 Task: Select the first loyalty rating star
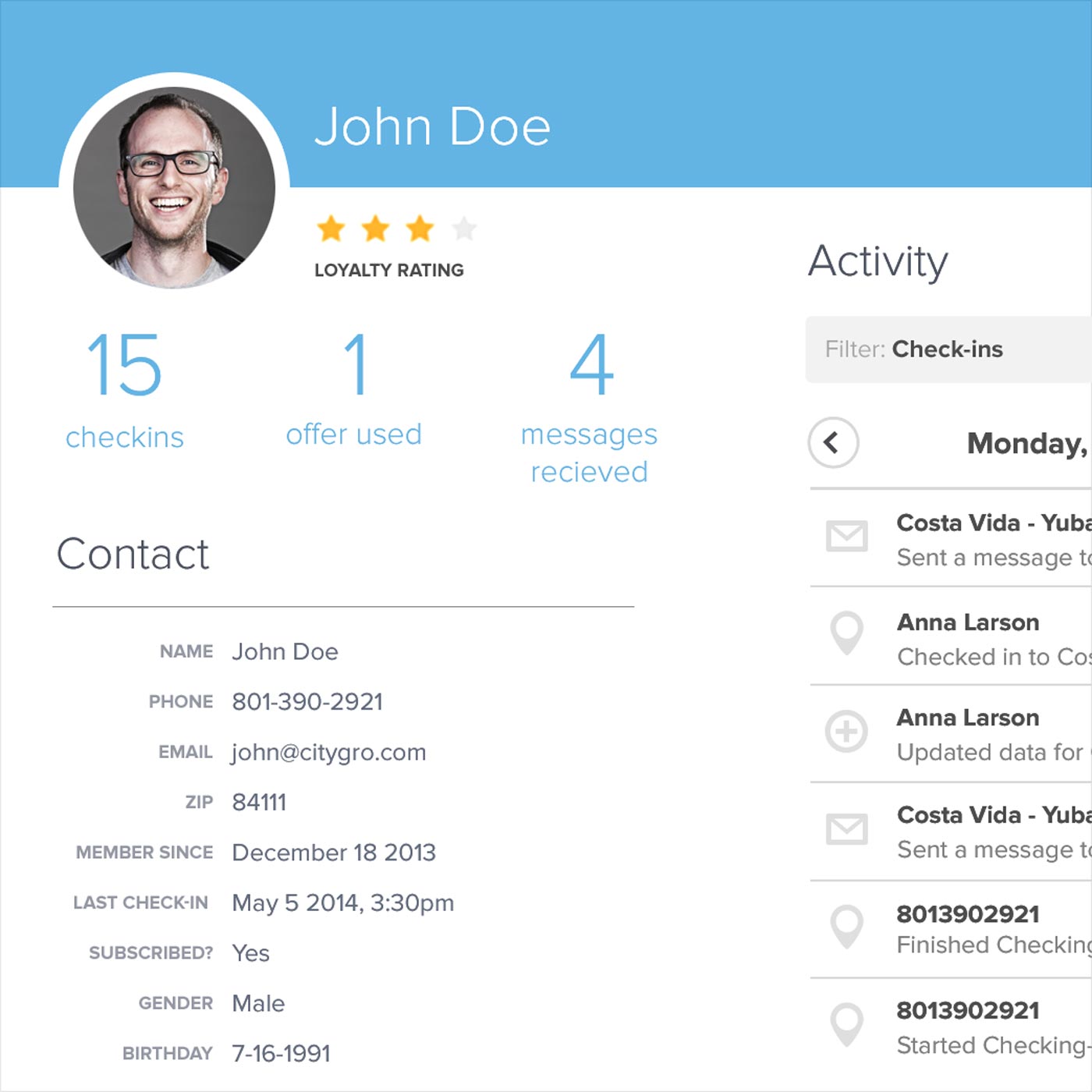point(331,228)
